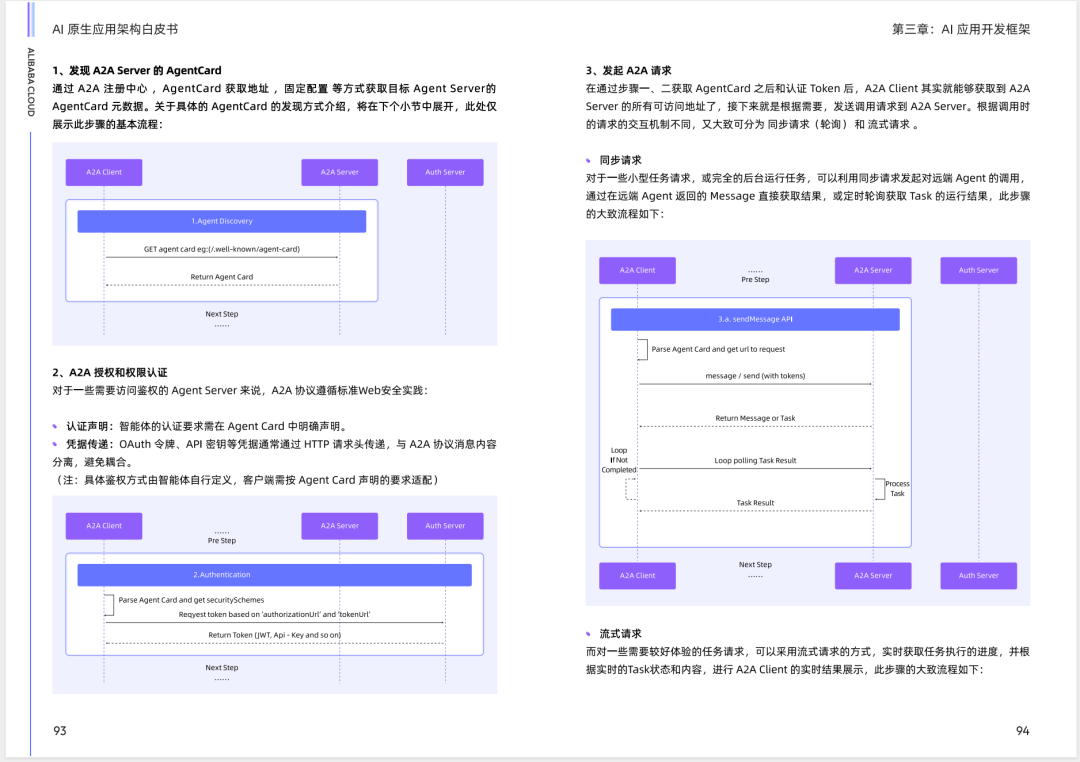Screen dimensions: 1080x762
Task: Click the "Loop polling Task Result" label
Action: click(x=755, y=460)
